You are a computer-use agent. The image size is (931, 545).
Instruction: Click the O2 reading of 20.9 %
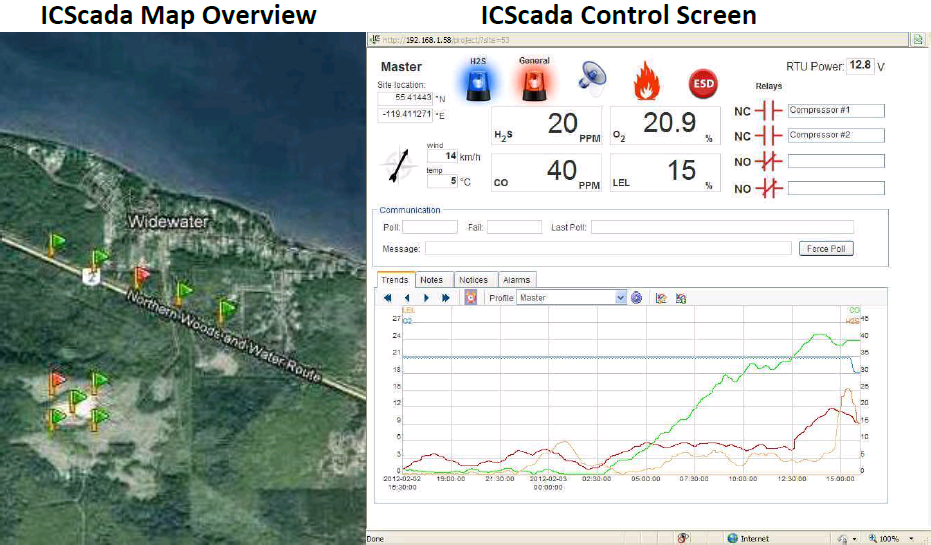(665, 126)
